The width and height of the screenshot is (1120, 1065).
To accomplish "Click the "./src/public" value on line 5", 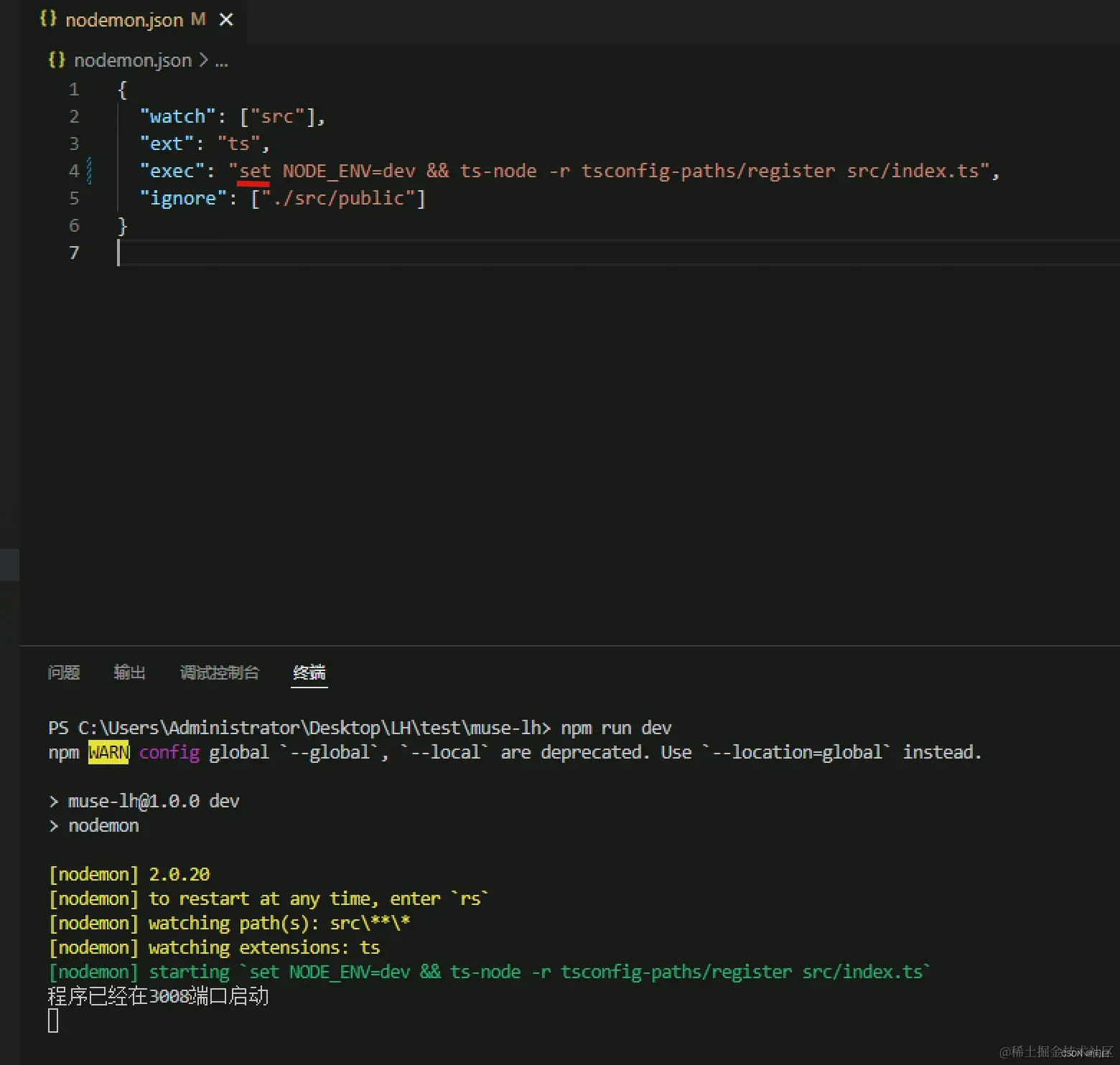I will (x=338, y=199).
